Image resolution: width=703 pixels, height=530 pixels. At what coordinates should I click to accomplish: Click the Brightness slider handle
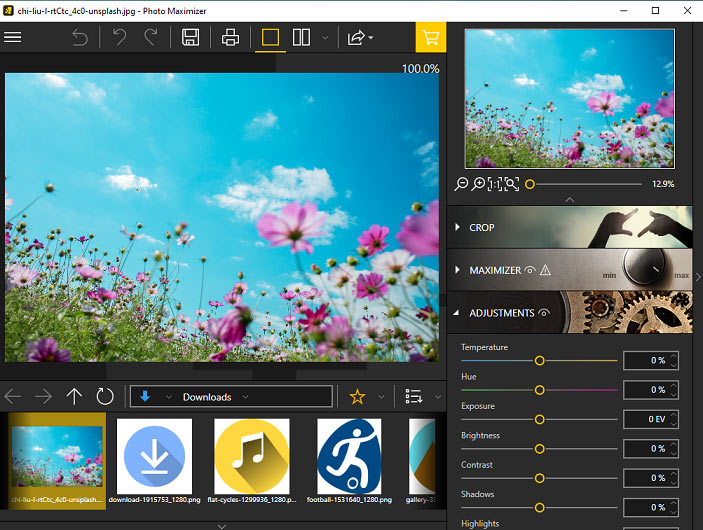539,449
